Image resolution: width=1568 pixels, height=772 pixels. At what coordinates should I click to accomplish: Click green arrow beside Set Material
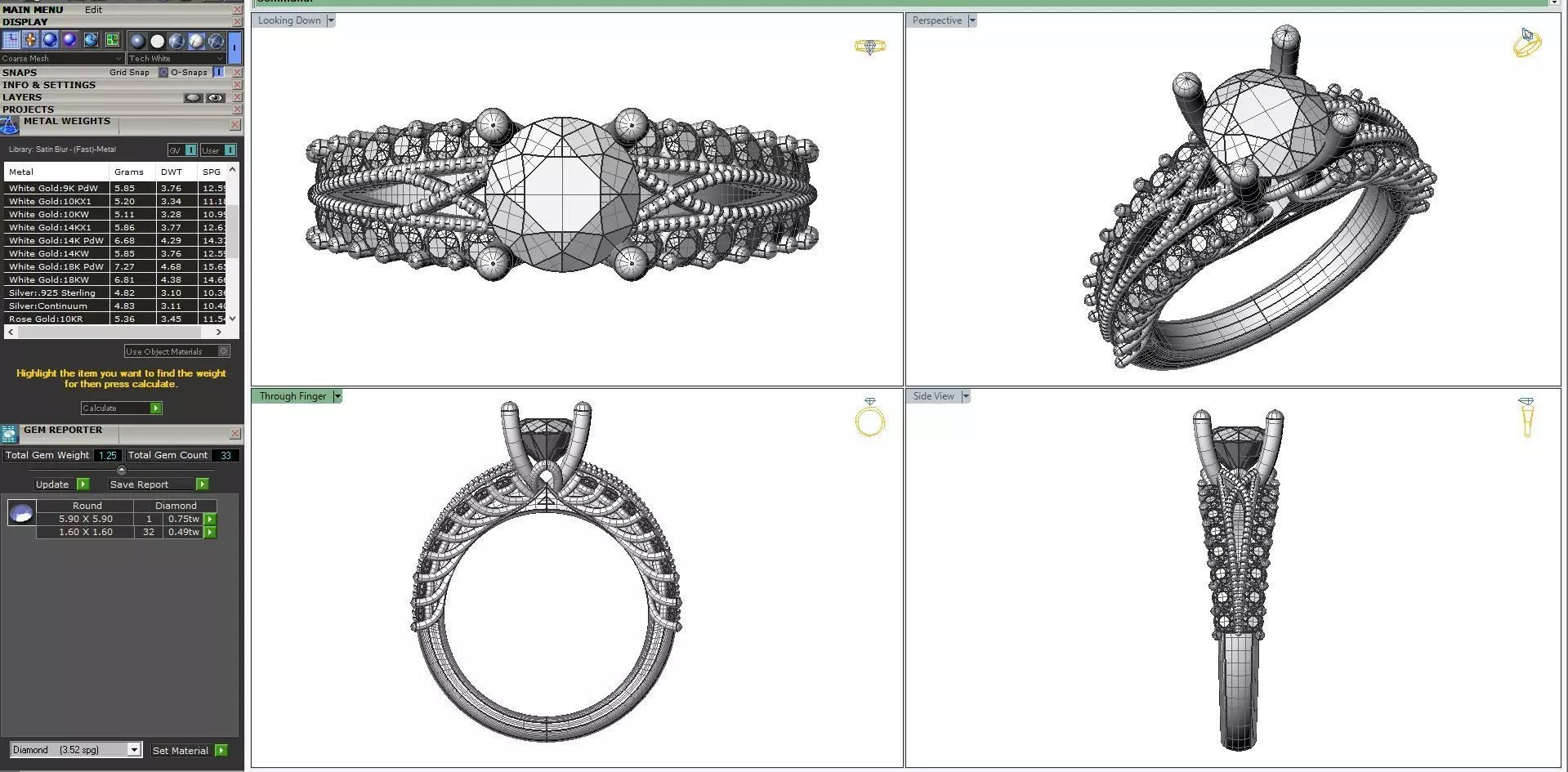coord(221,750)
